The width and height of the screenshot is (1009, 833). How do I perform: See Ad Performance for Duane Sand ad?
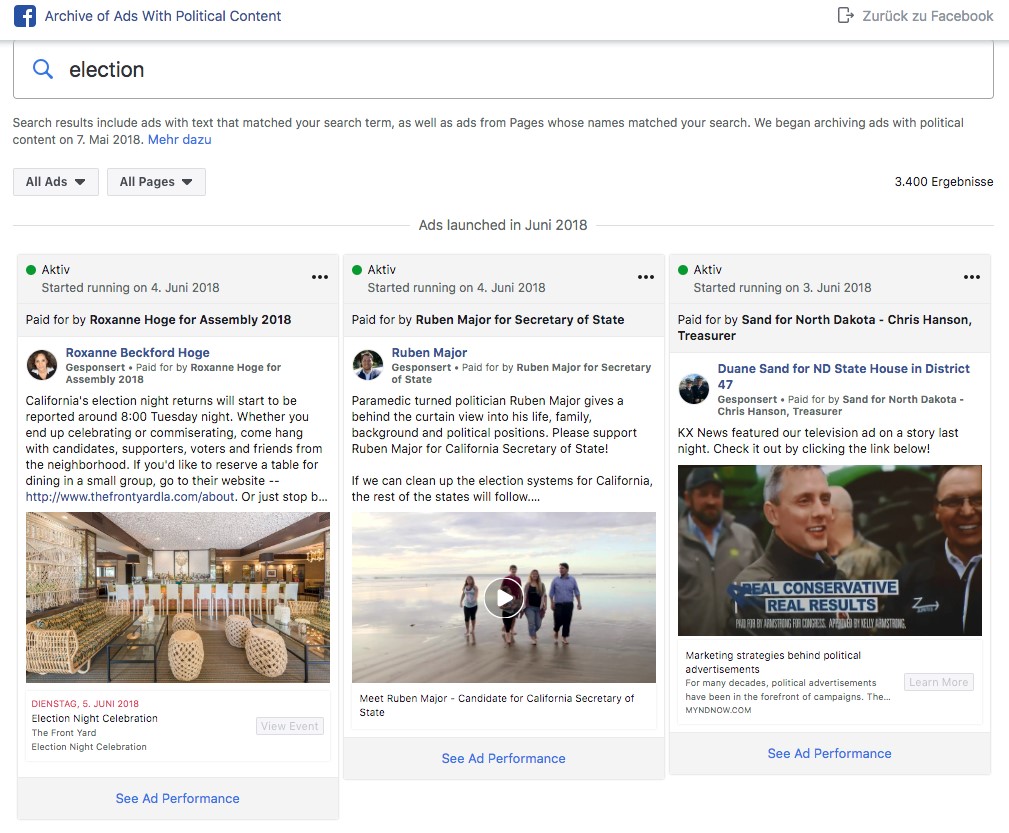(x=829, y=753)
